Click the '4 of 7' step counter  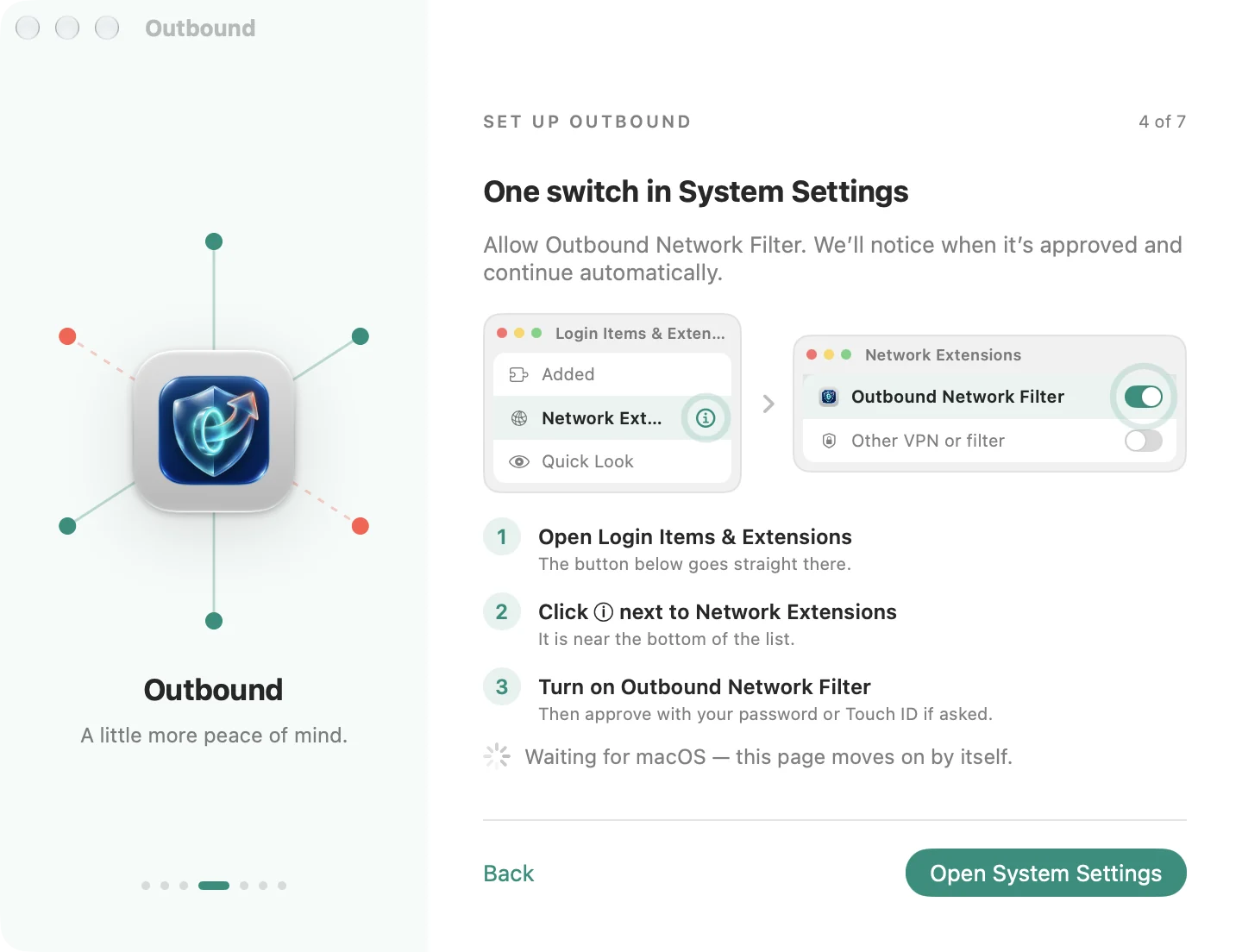[1162, 122]
